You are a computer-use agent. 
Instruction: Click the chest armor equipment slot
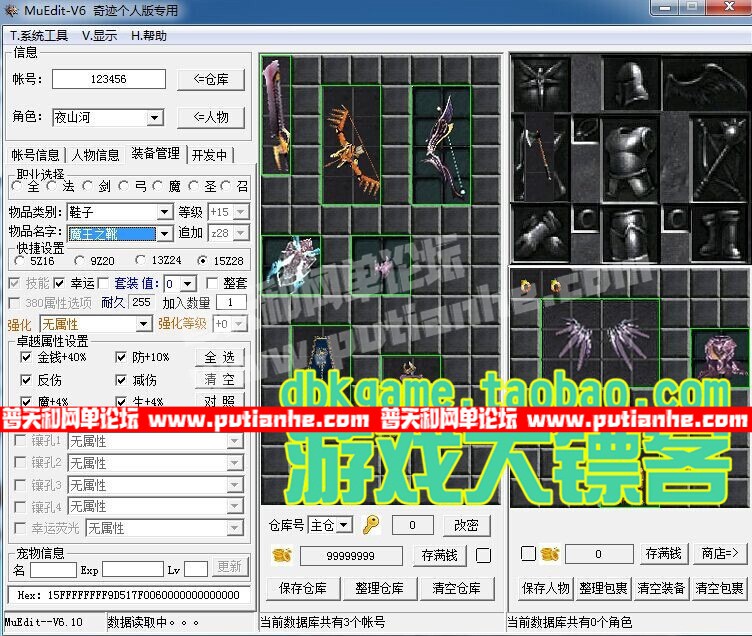[x=629, y=158]
